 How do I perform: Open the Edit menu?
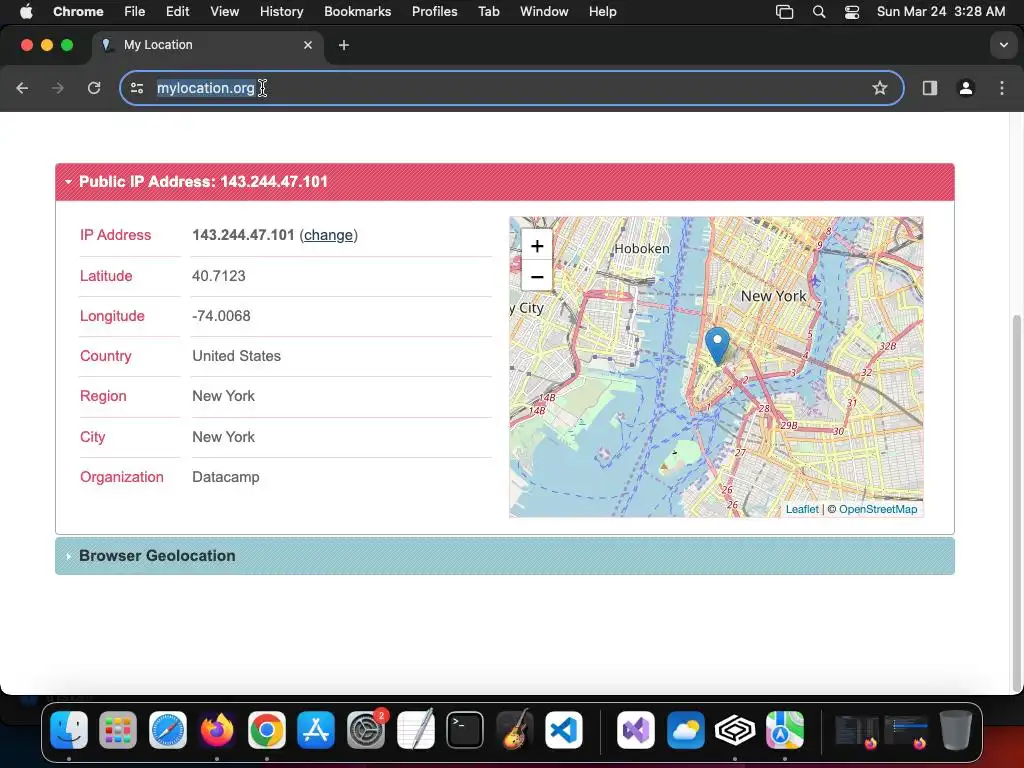[178, 11]
